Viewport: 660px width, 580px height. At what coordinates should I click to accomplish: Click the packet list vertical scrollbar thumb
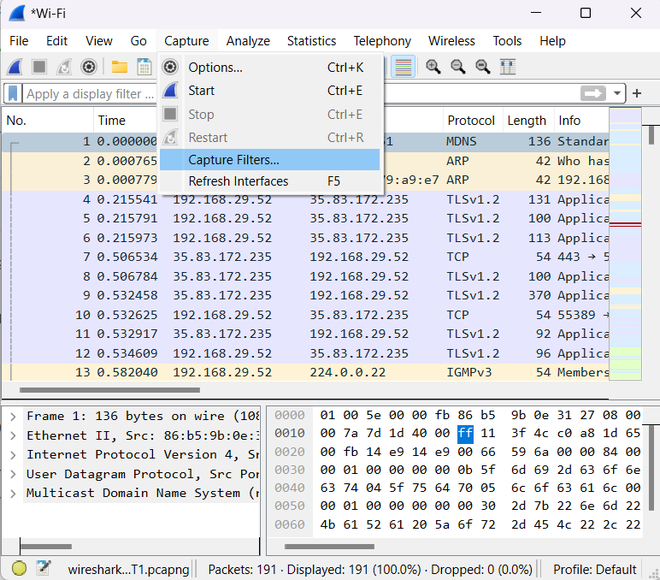pos(651,136)
